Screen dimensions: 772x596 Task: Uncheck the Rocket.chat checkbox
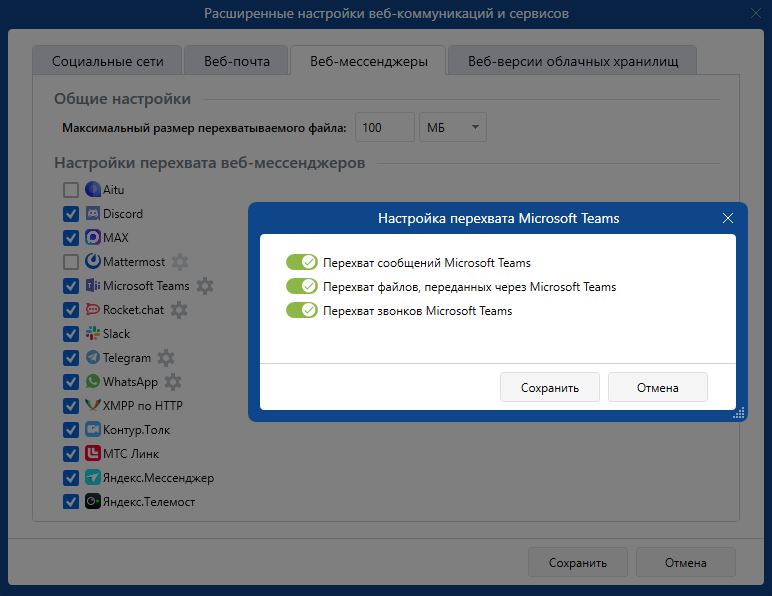click(x=71, y=310)
